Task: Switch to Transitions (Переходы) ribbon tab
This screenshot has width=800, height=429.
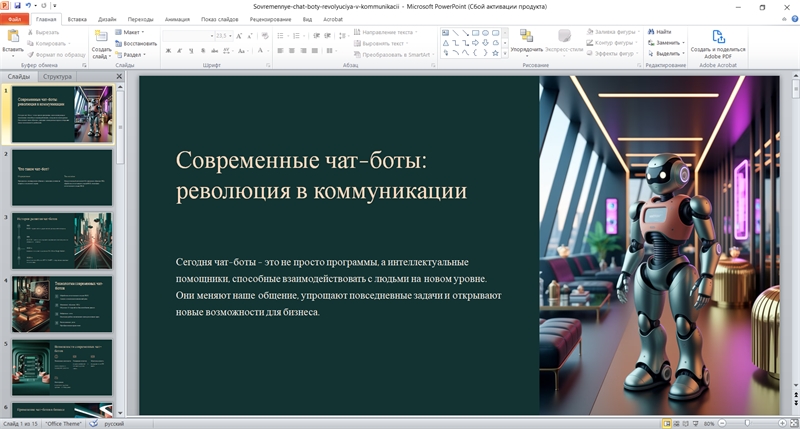Action: click(x=140, y=19)
